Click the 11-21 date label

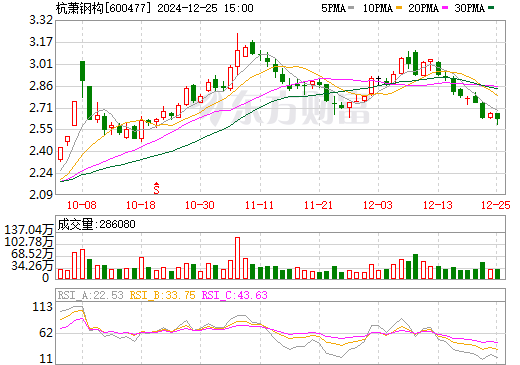pos(318,205)
